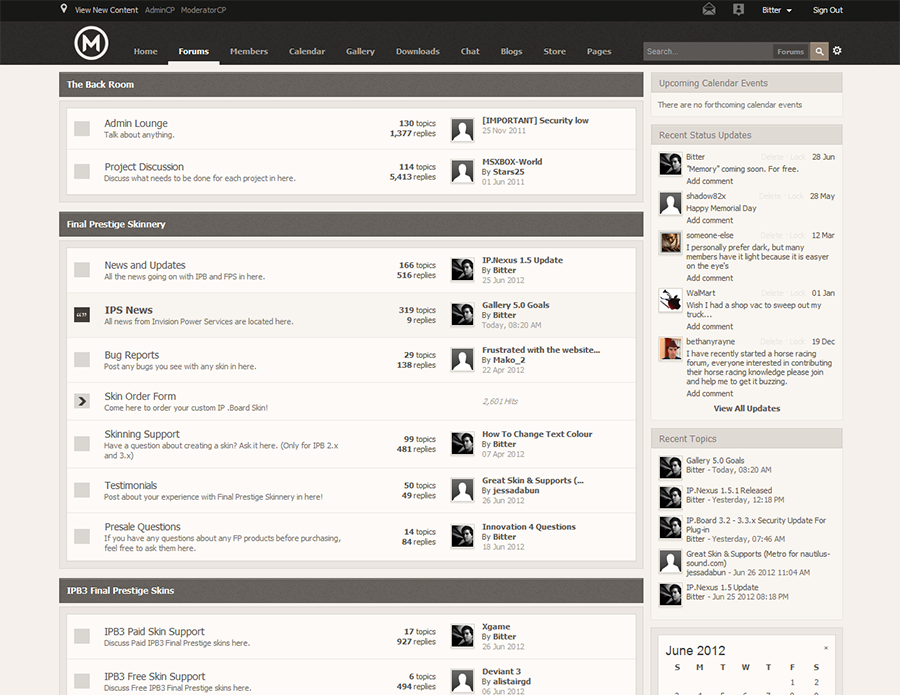Click the location pin icon

tap(64, 9)
